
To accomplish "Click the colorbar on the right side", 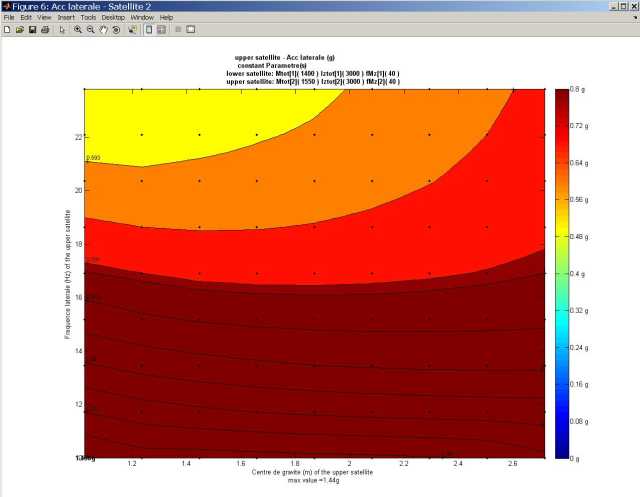I will [560, 272].
